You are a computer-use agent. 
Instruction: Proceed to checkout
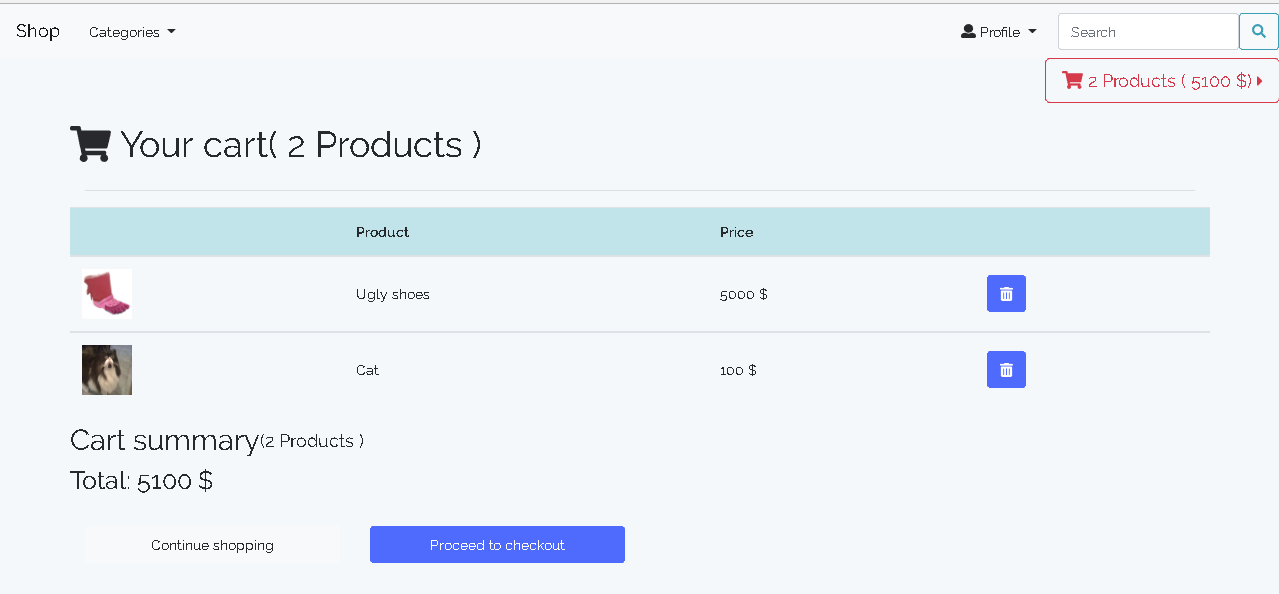497,545
